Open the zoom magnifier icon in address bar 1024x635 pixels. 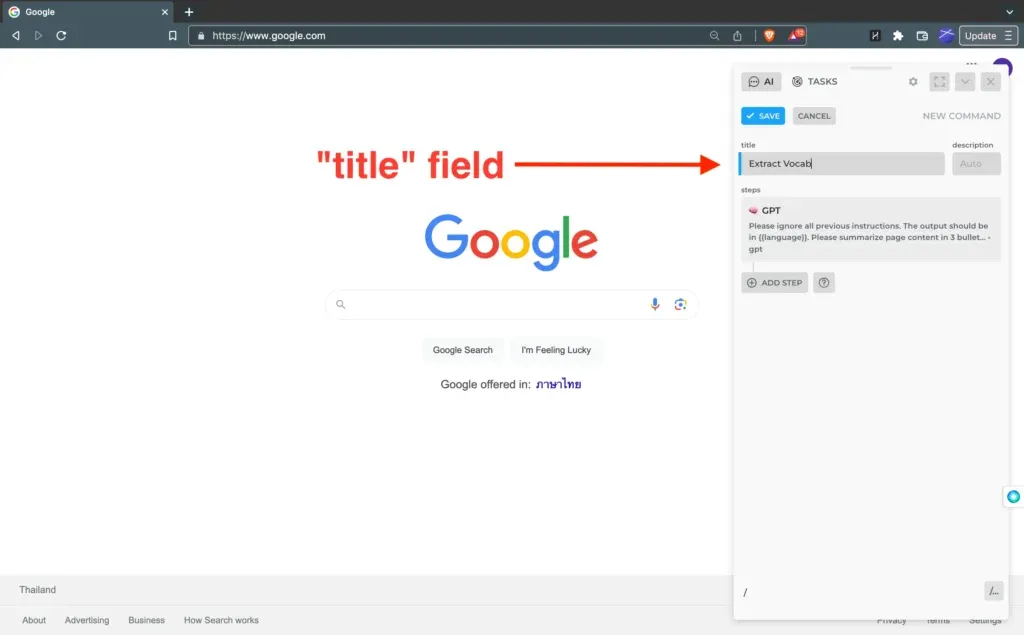(x=714, y=36)
